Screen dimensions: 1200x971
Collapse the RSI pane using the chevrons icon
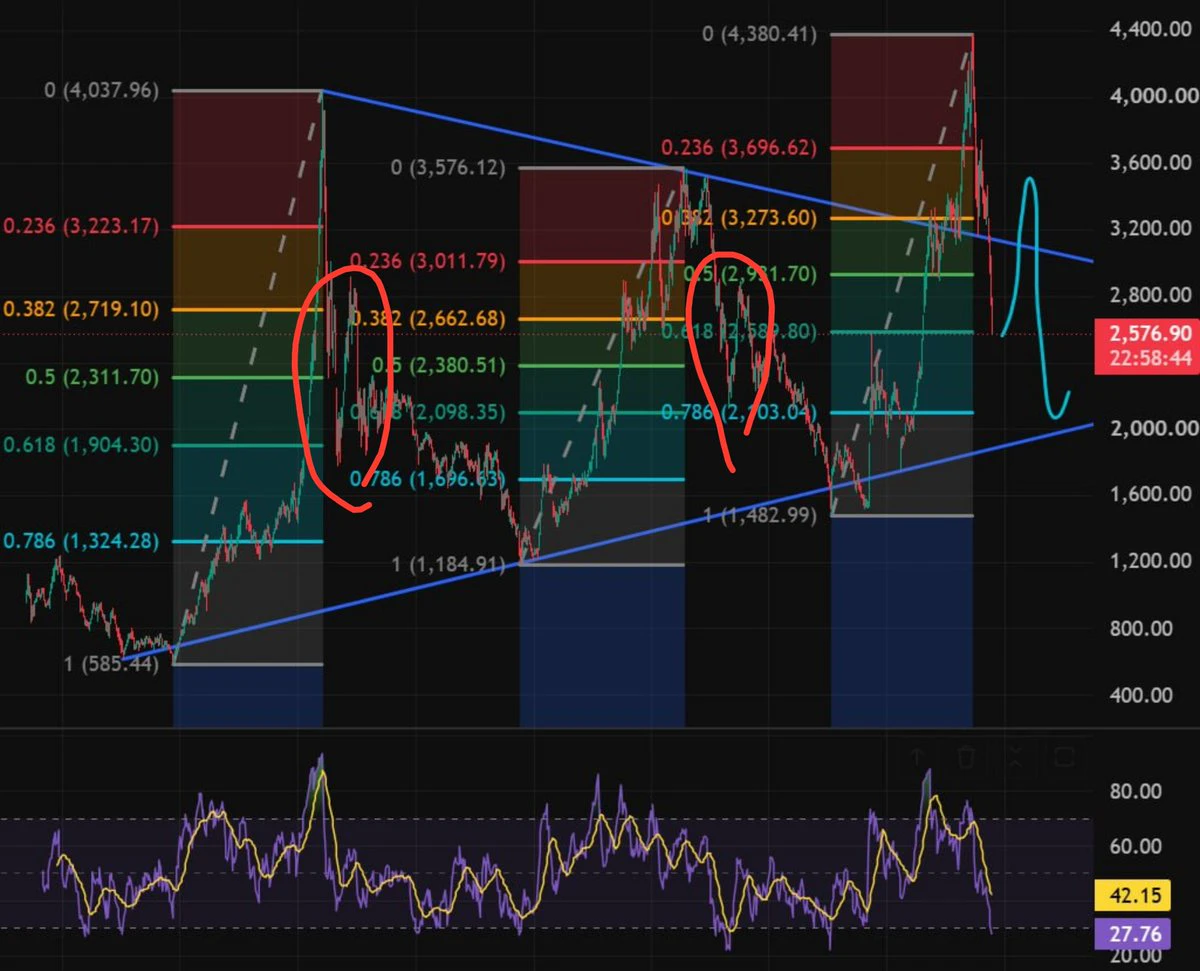click(x=1014, y=756)
